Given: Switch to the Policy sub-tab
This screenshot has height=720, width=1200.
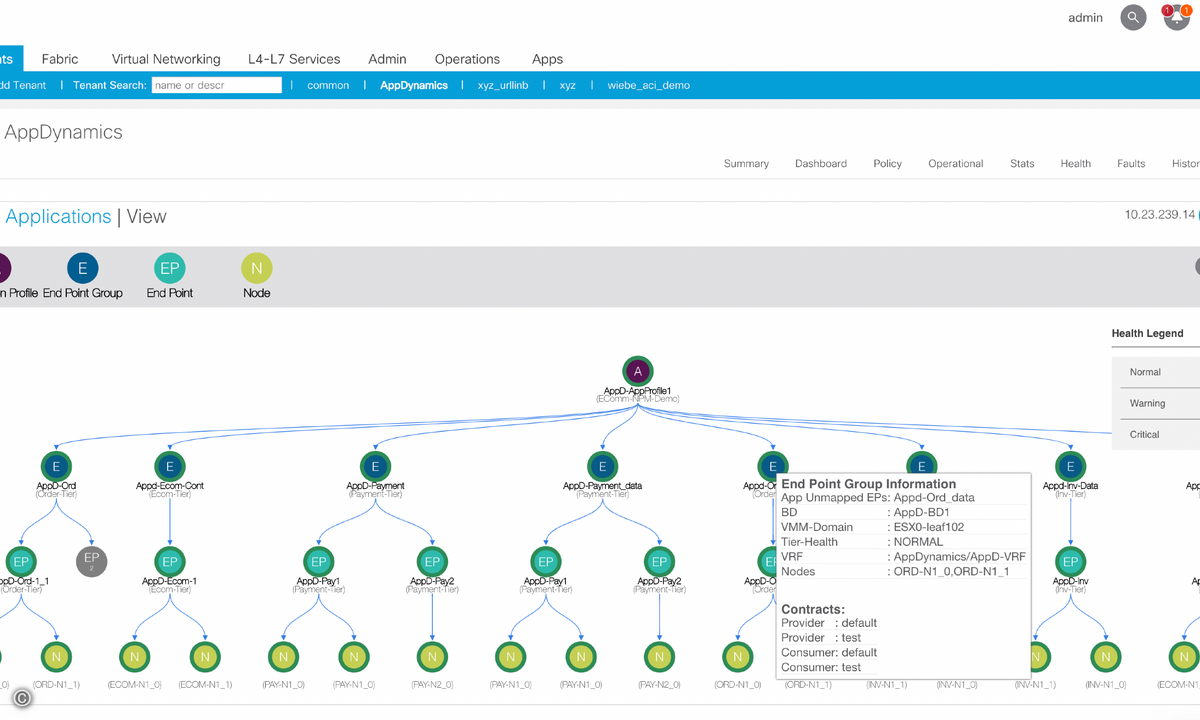Looking at the screenshot, I should (x=887, y=164).
